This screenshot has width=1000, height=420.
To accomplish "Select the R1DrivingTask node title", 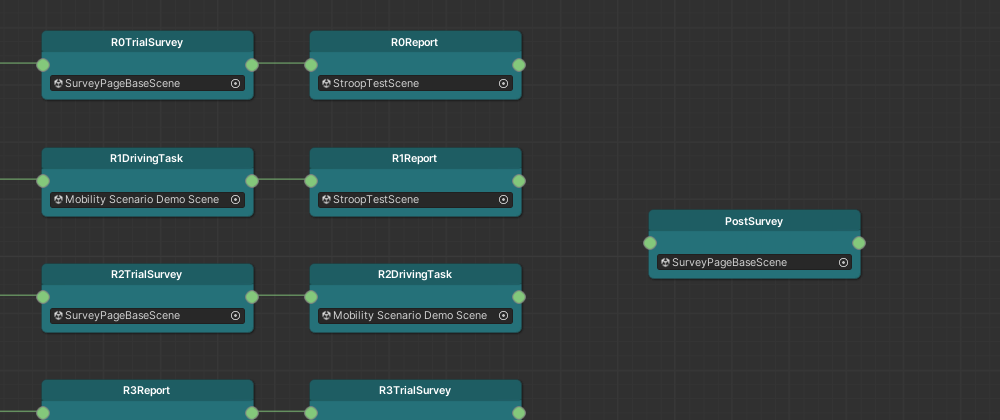I will click(x=147, y=158).
